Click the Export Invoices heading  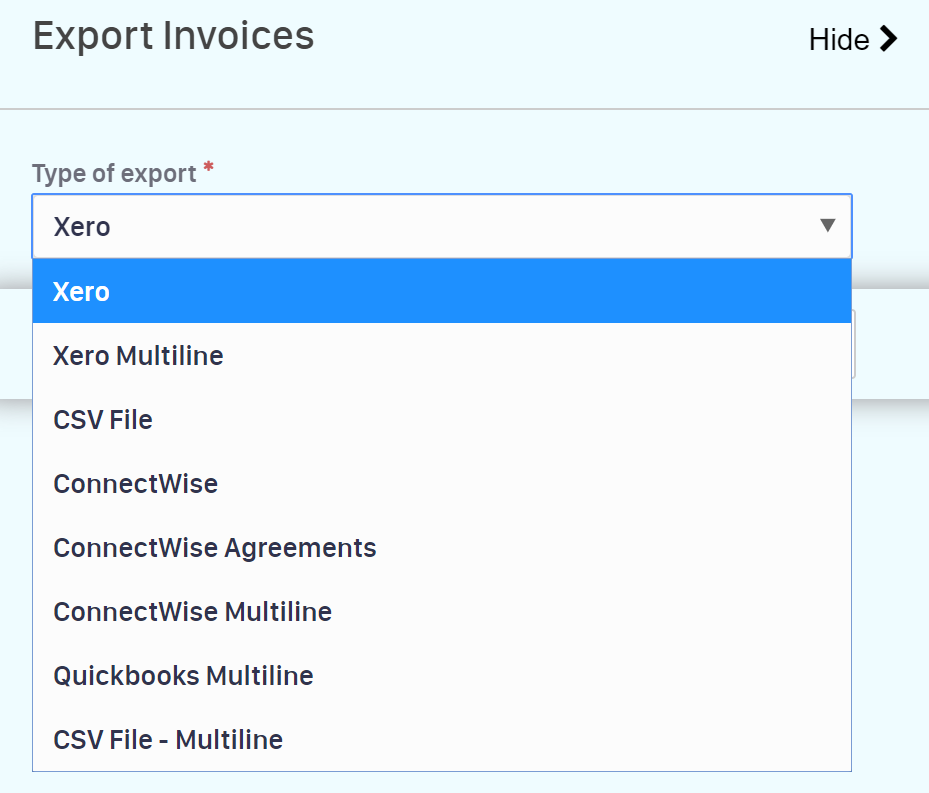tap(173, 36)
